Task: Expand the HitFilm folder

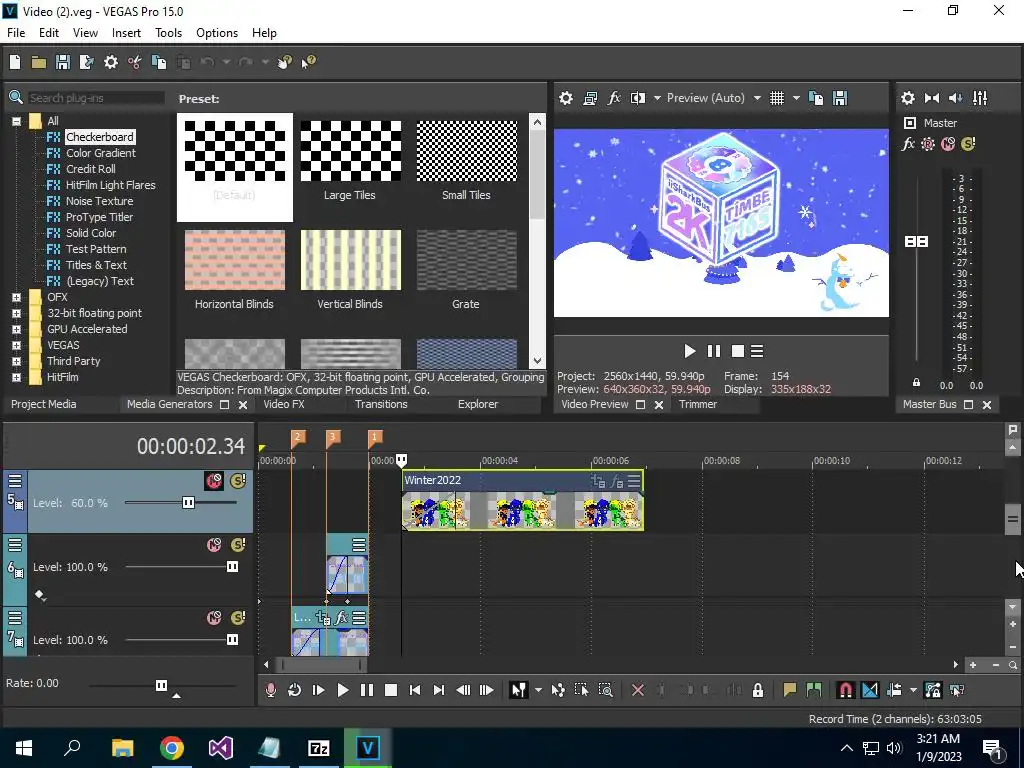Action: (16, 377)
